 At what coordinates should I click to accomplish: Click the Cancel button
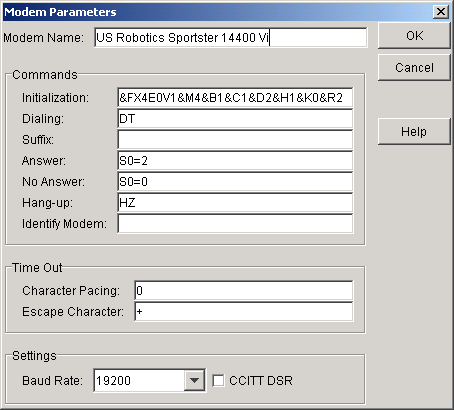(x=414, y=68)
